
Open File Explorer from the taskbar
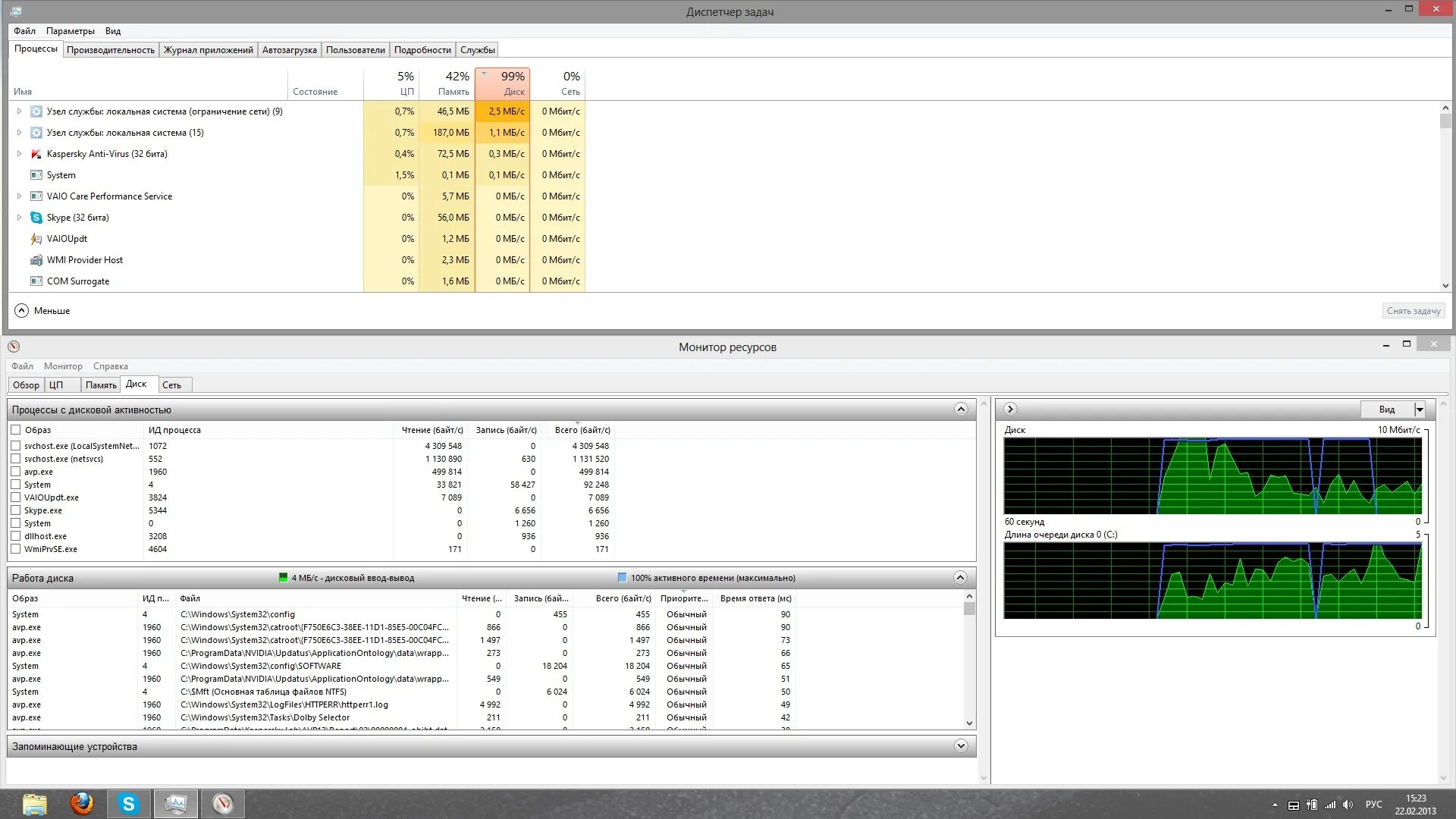coord(35,804)
